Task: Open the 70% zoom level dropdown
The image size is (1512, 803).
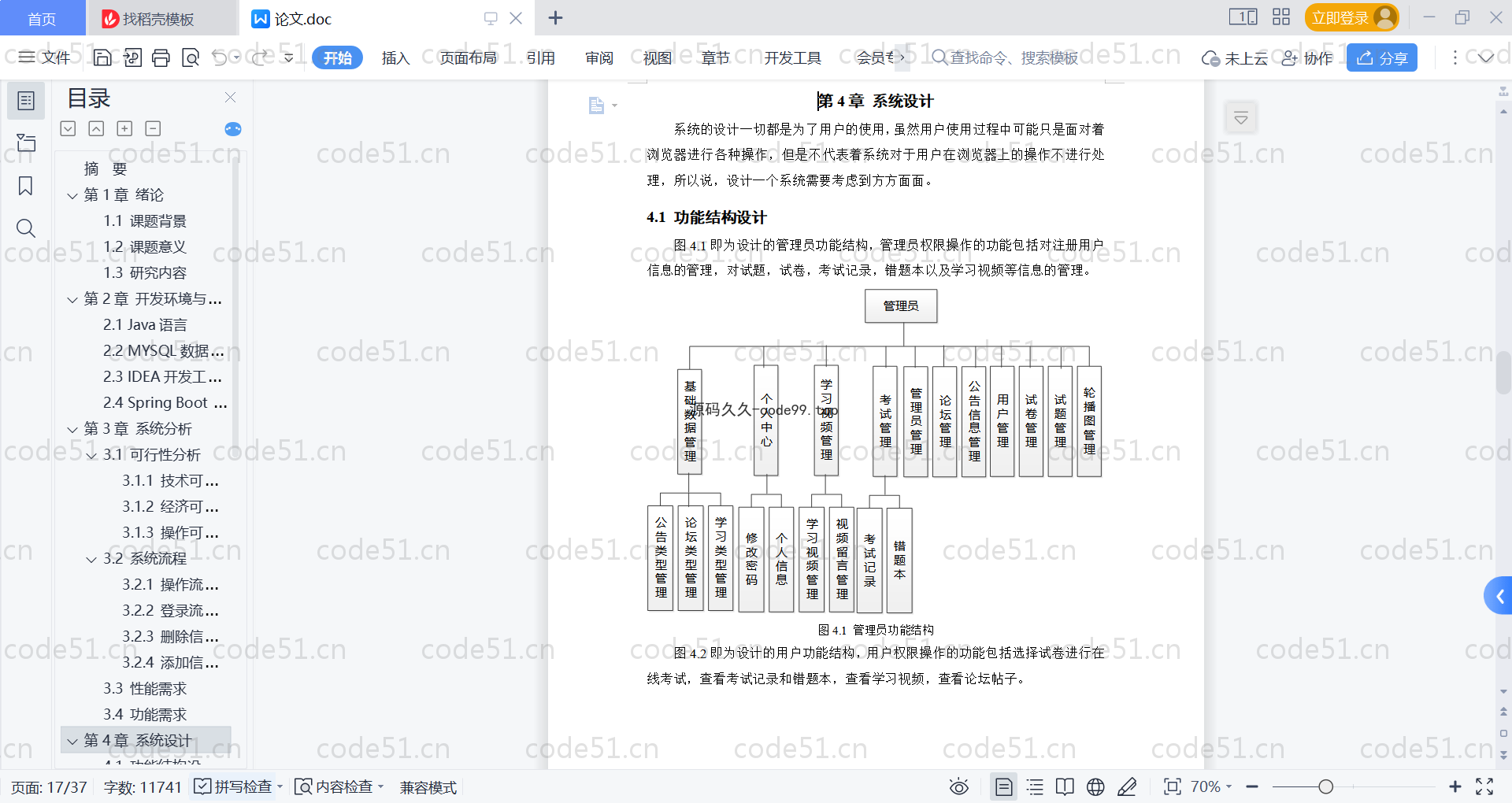Action: coord(1211,786)
